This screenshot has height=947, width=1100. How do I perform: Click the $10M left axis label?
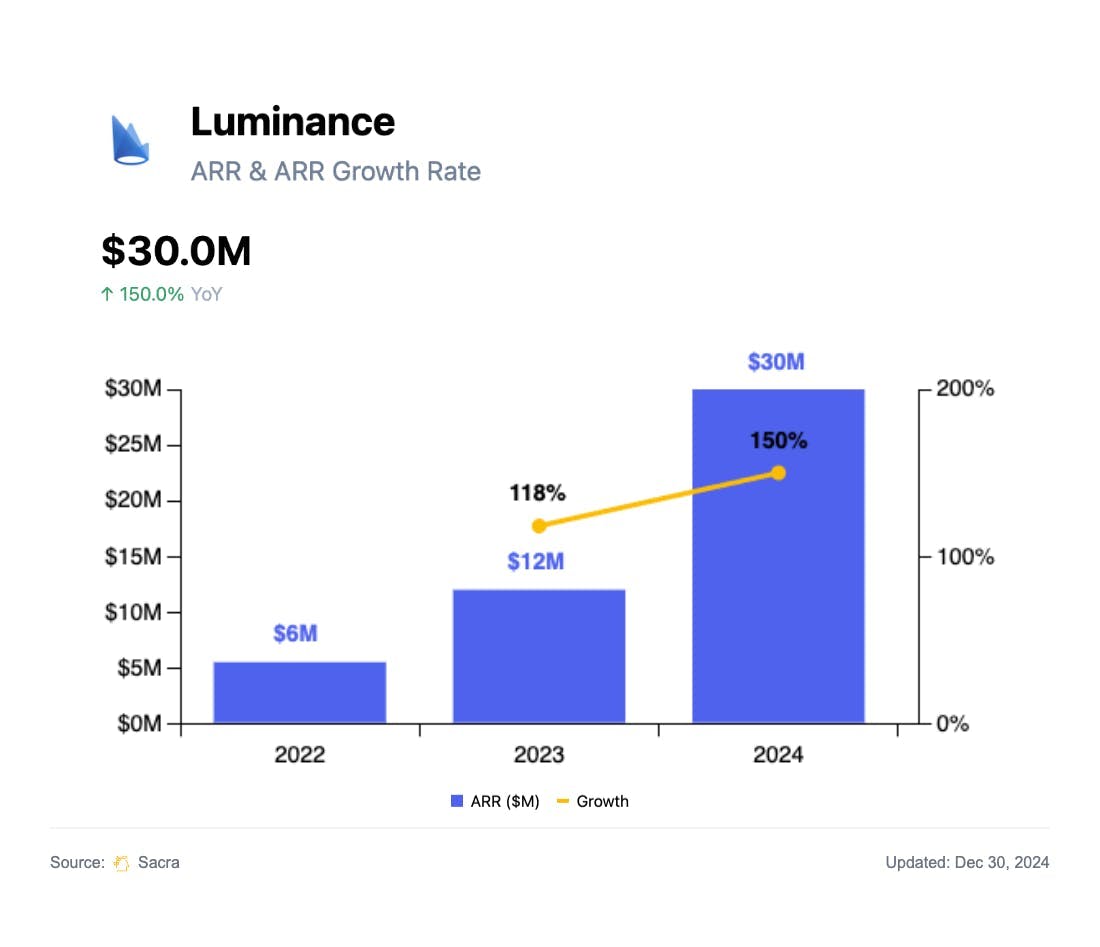pyautogui.click(x=133, y=612)
